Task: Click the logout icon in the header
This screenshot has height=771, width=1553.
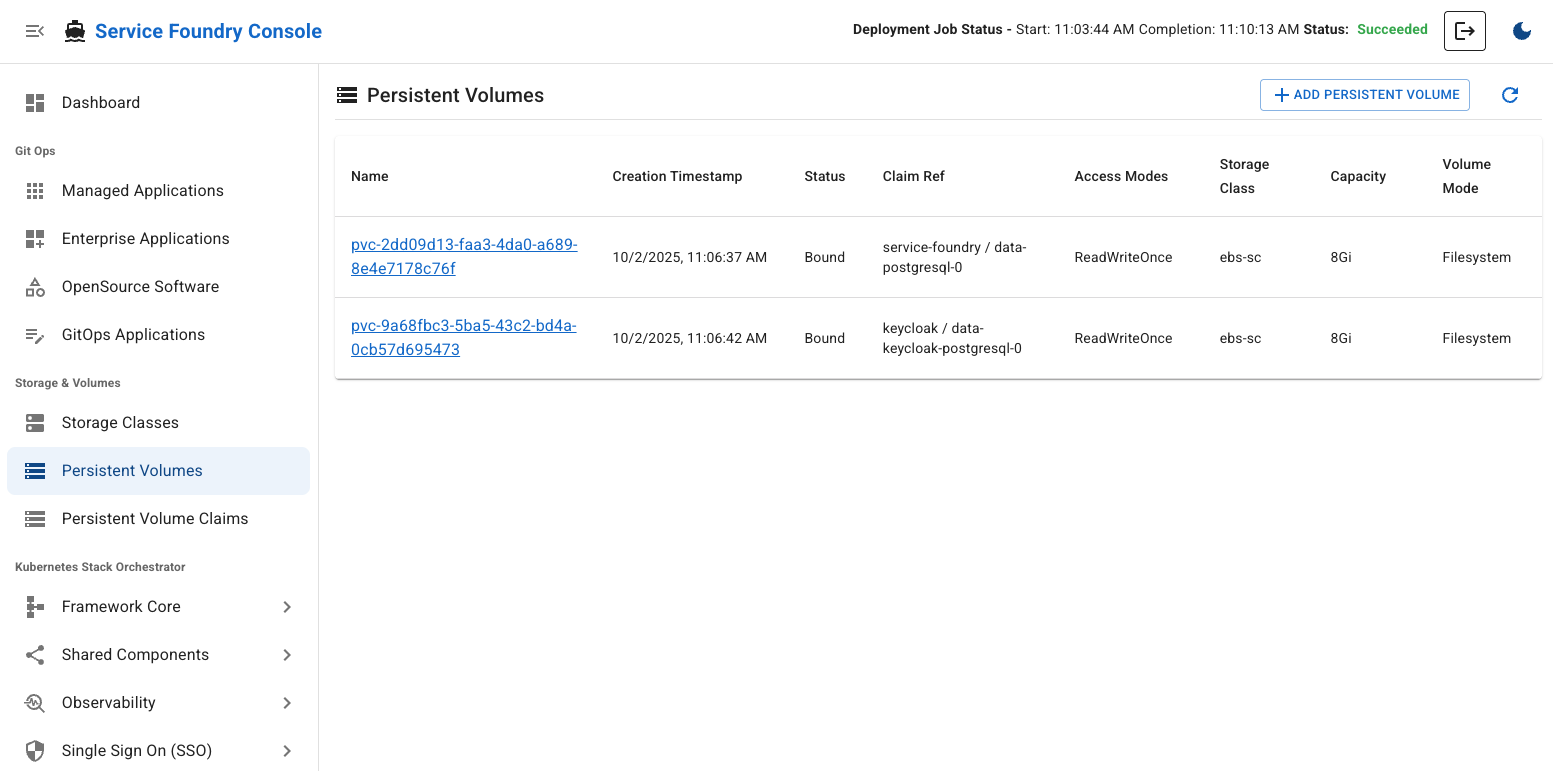Action: coord(1464,31)
